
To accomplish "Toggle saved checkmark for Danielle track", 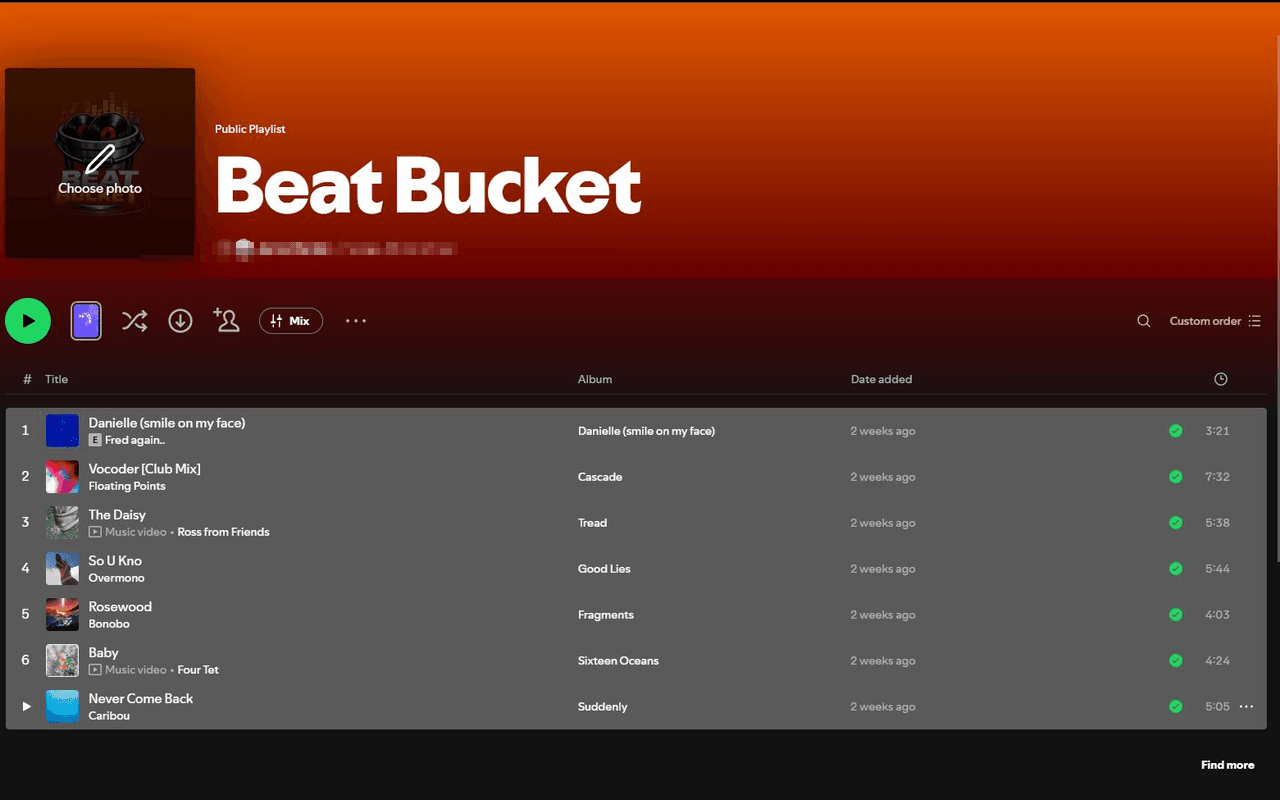I will click(x=1176, y=431).
